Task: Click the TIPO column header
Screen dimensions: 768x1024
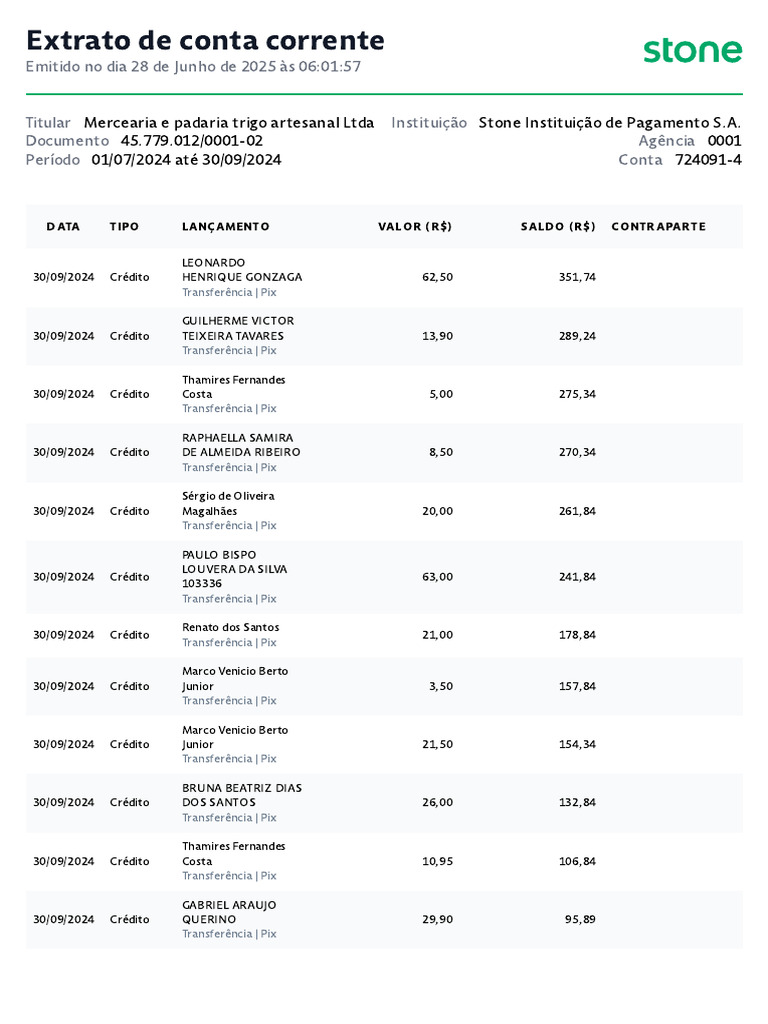Action: click(x=124, y=227)
